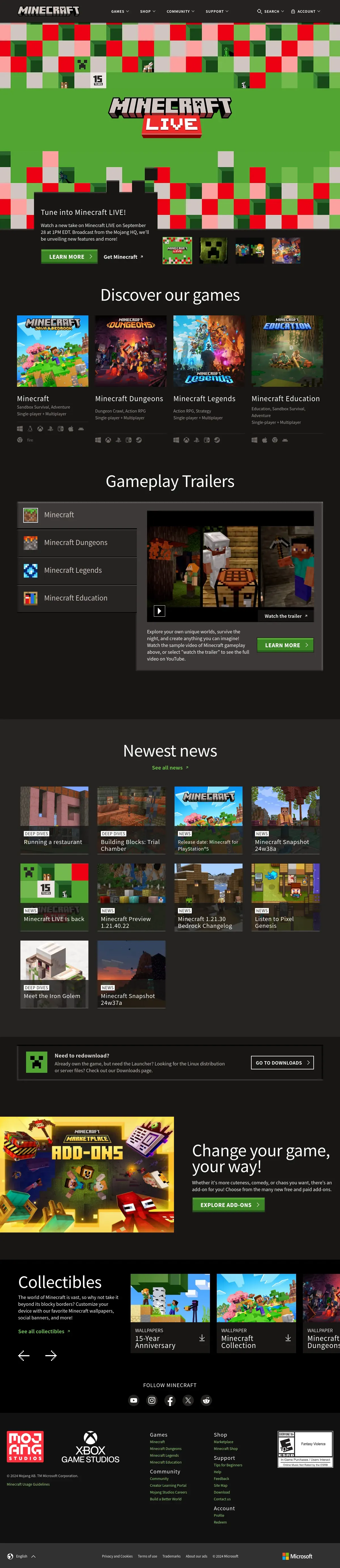Open the Search dropdown in the header
The width and height of the screenshot is (340, 1568).
[271, 11]
